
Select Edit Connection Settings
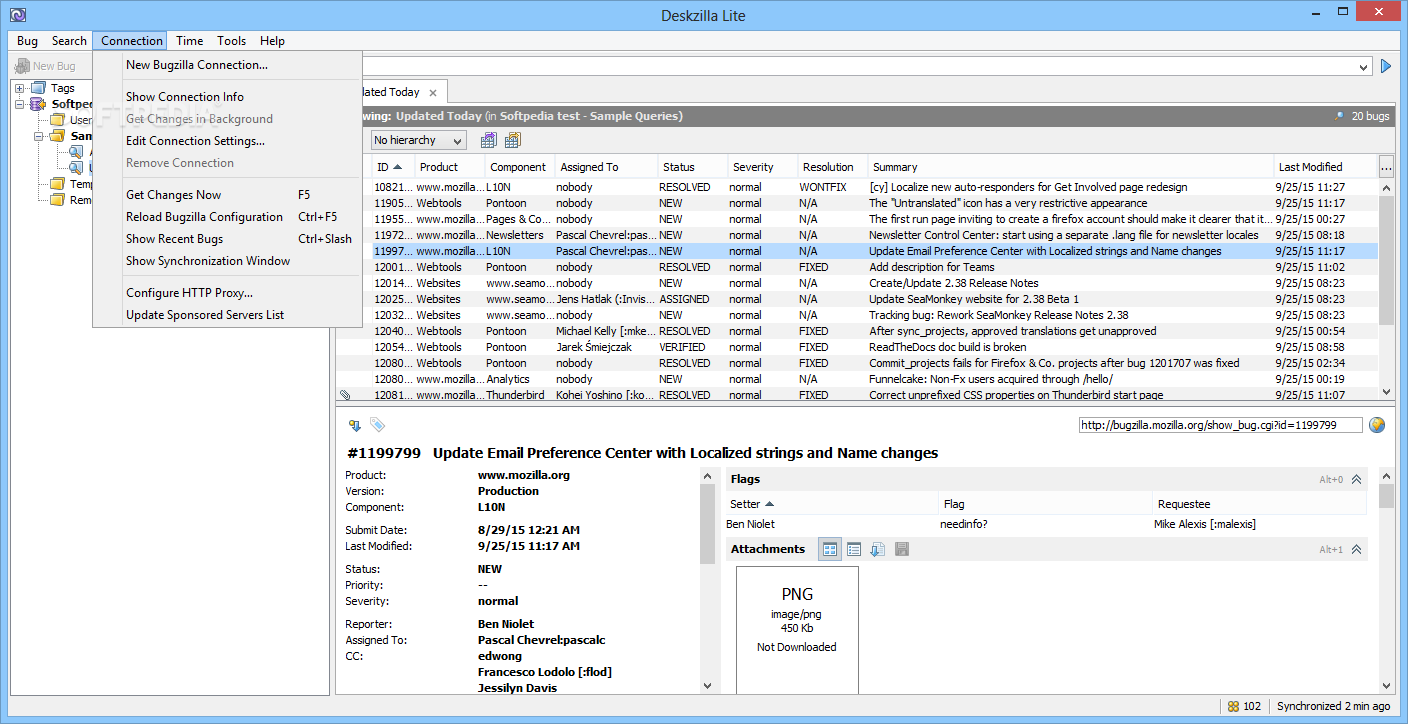click(x=227, y=141)
